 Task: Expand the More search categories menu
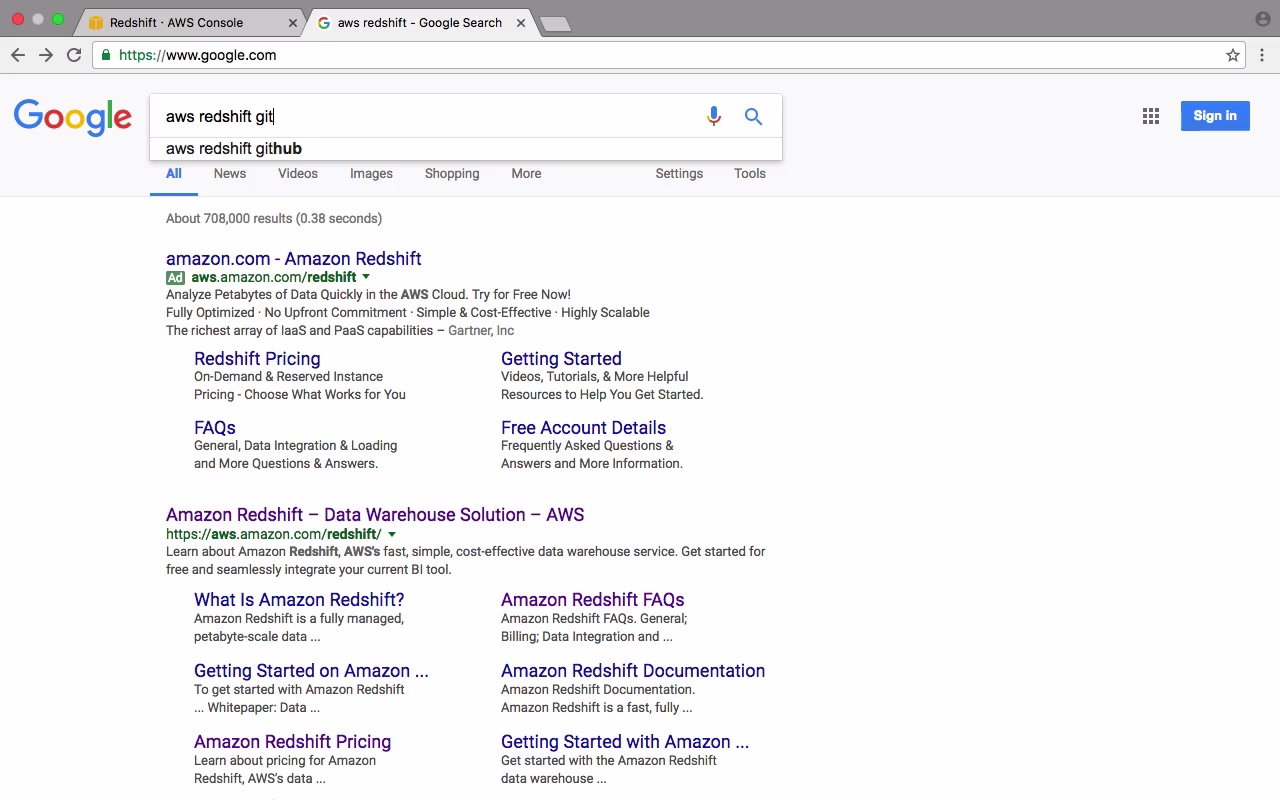[526, 174]
